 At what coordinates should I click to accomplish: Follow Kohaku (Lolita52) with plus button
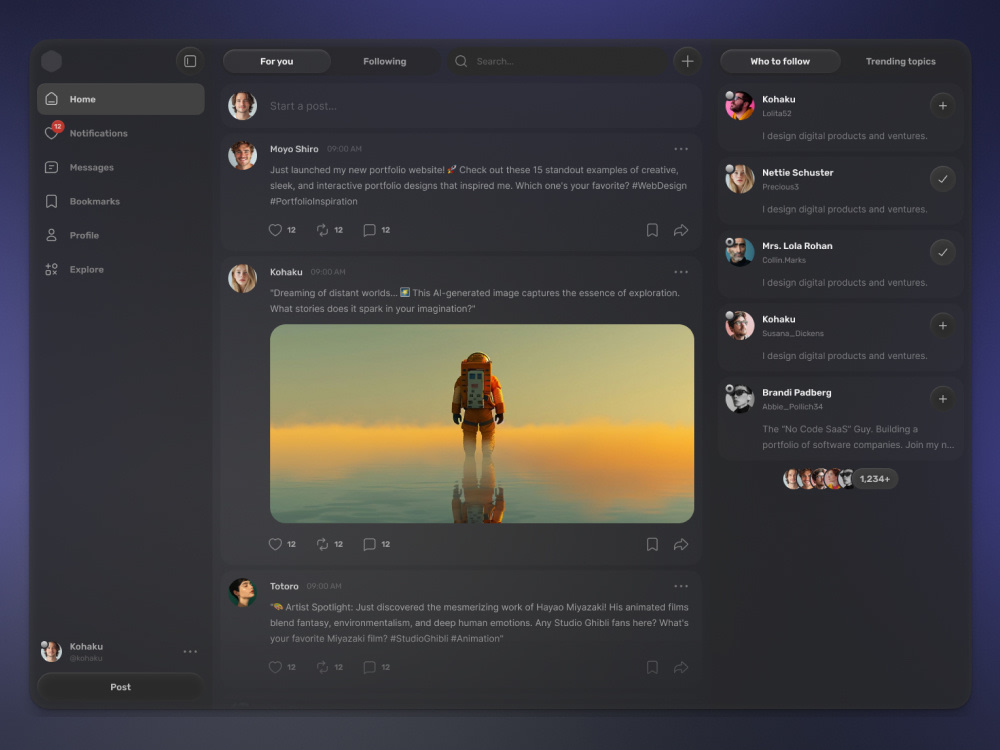[x=942, y=106]
